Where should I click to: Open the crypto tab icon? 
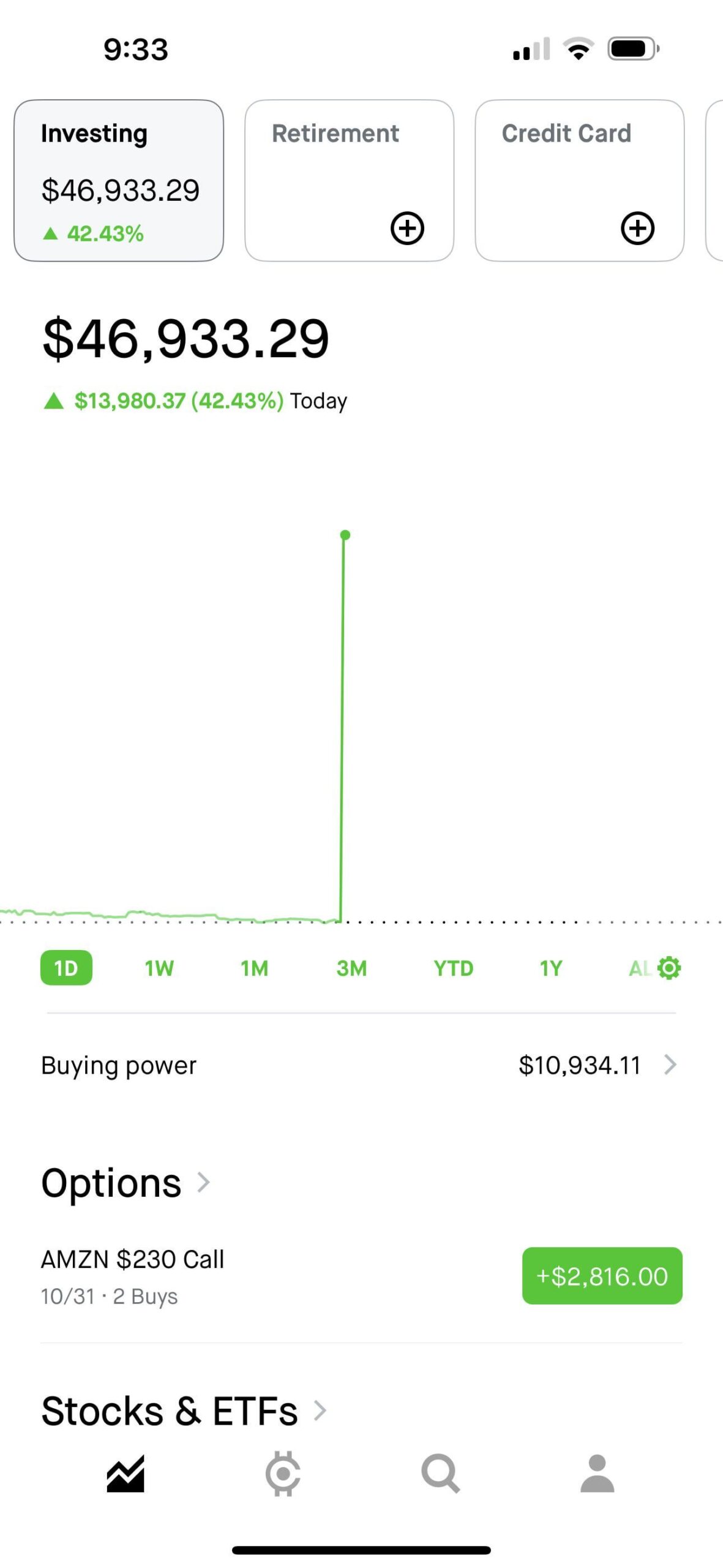(x=283, y=1473)
